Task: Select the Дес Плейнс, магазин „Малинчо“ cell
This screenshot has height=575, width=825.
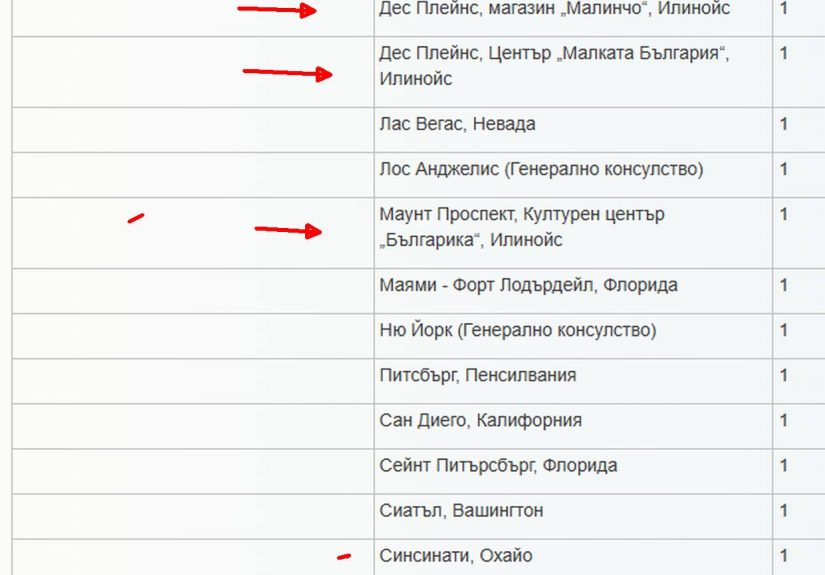Action: pyautogui.click(x=554, y=9)
